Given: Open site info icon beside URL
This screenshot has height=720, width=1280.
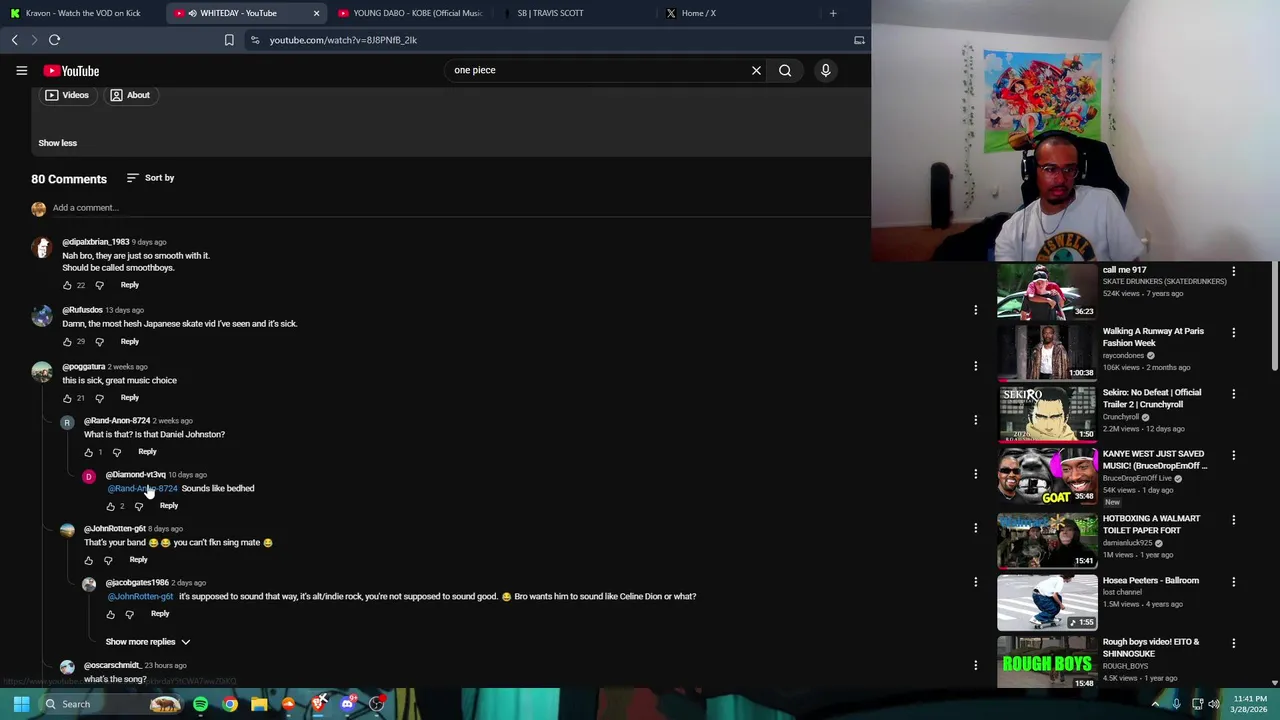Looking at the screenshot, I should point(255,40).
